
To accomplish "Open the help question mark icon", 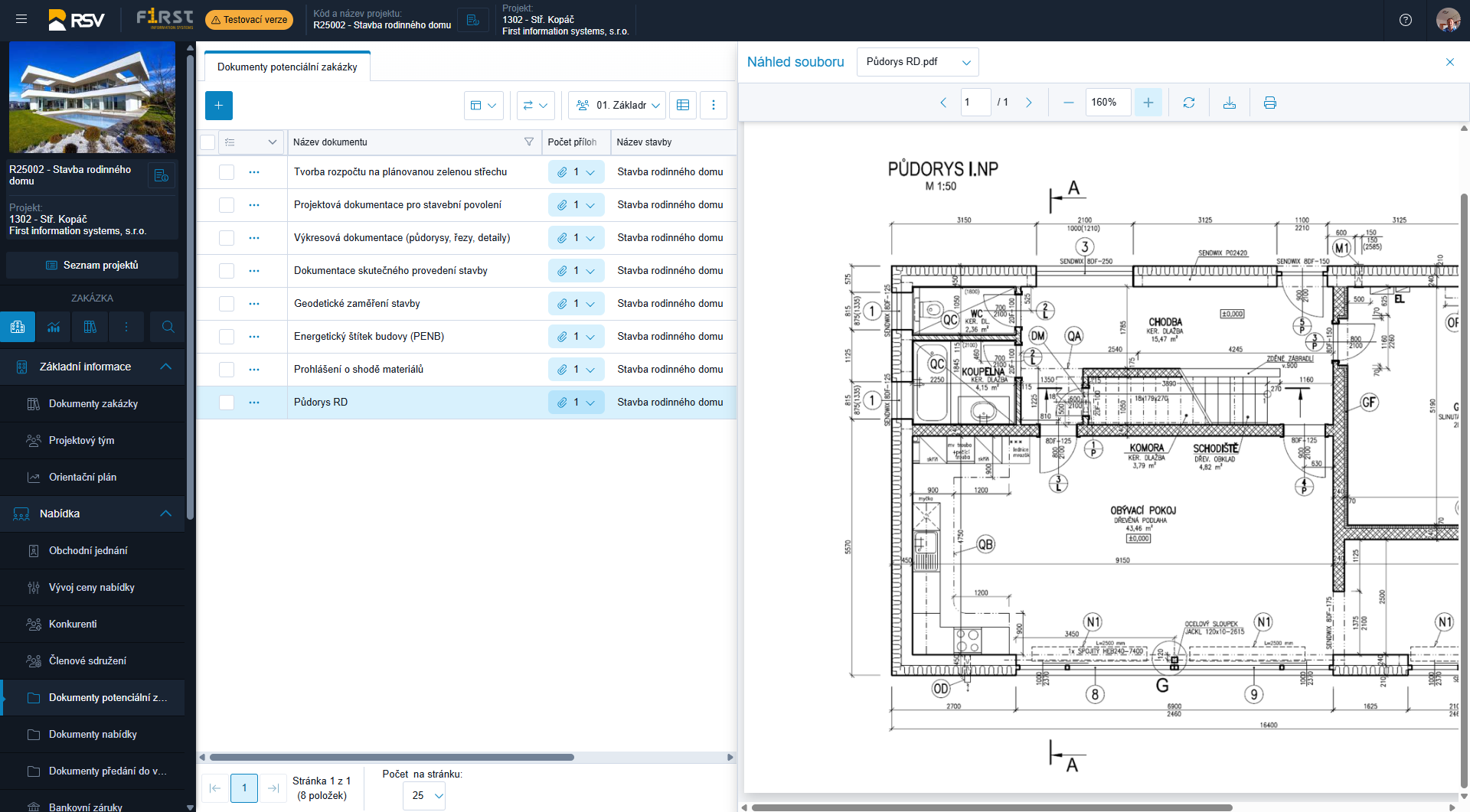I will [x=1405, y=20].
